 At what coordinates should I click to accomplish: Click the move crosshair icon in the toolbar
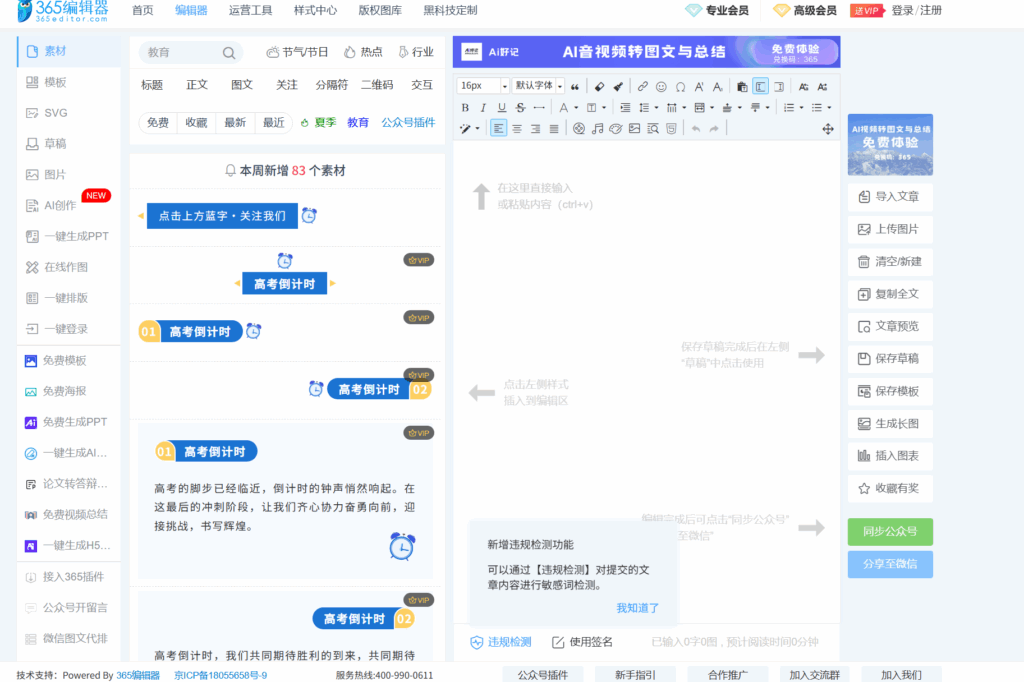tap(827, 129)
